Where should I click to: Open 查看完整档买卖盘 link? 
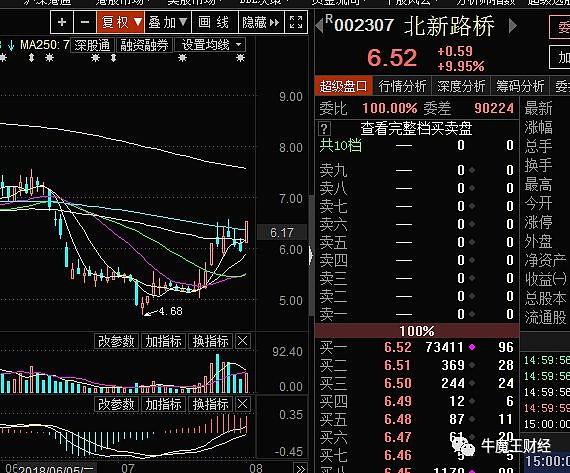point(416,128)
